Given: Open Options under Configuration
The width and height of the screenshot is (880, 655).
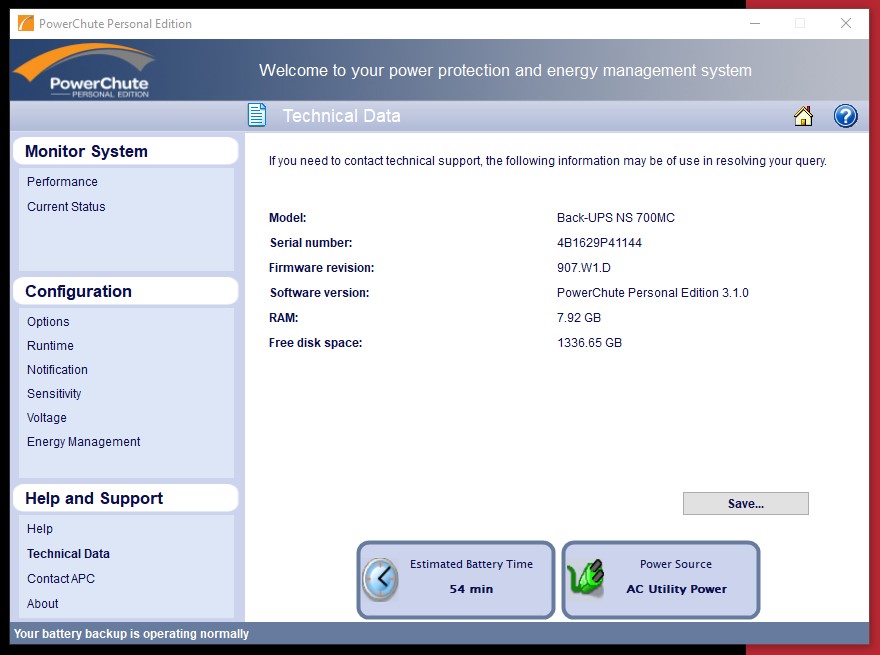Looking at the screenshot, I should click(x=48, y=322).
